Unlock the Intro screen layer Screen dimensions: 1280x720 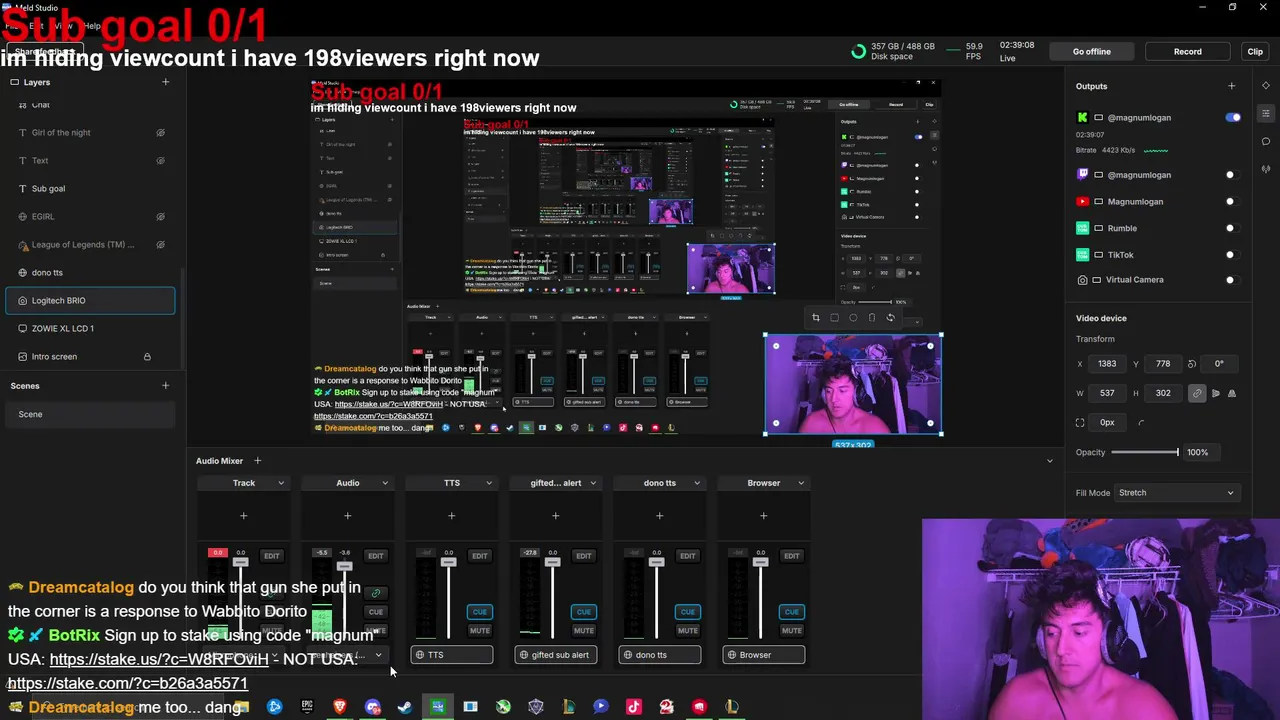coord(147,357)
